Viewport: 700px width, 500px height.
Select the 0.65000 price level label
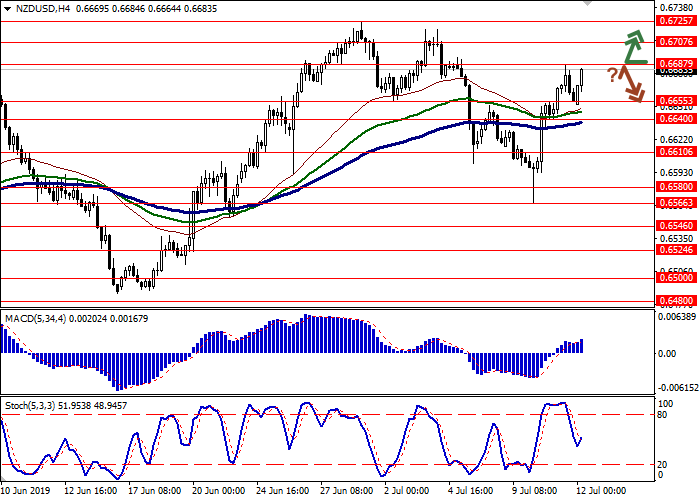click(676, 279)
